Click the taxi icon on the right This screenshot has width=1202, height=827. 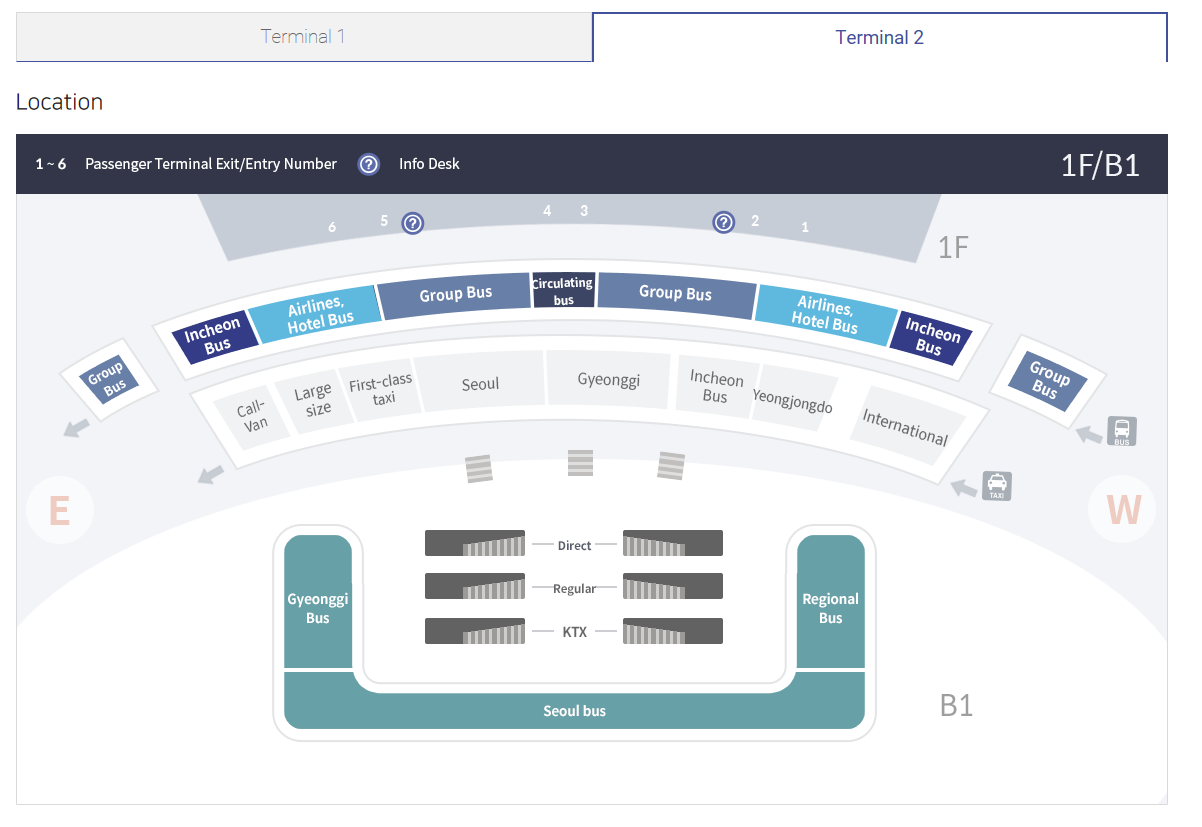tap(997, 486)
